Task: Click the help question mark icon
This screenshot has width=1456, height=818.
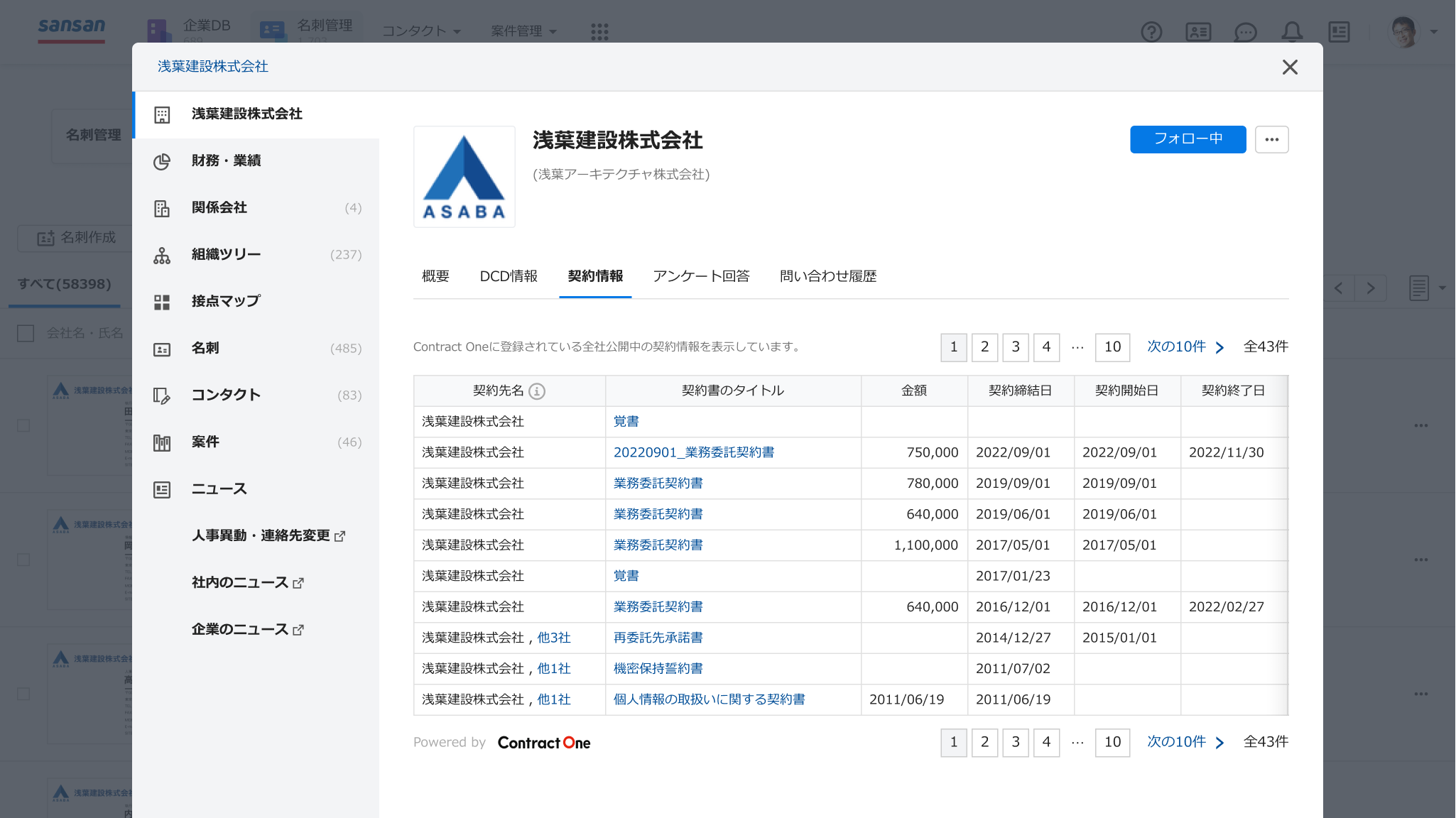Action: 1151,31
